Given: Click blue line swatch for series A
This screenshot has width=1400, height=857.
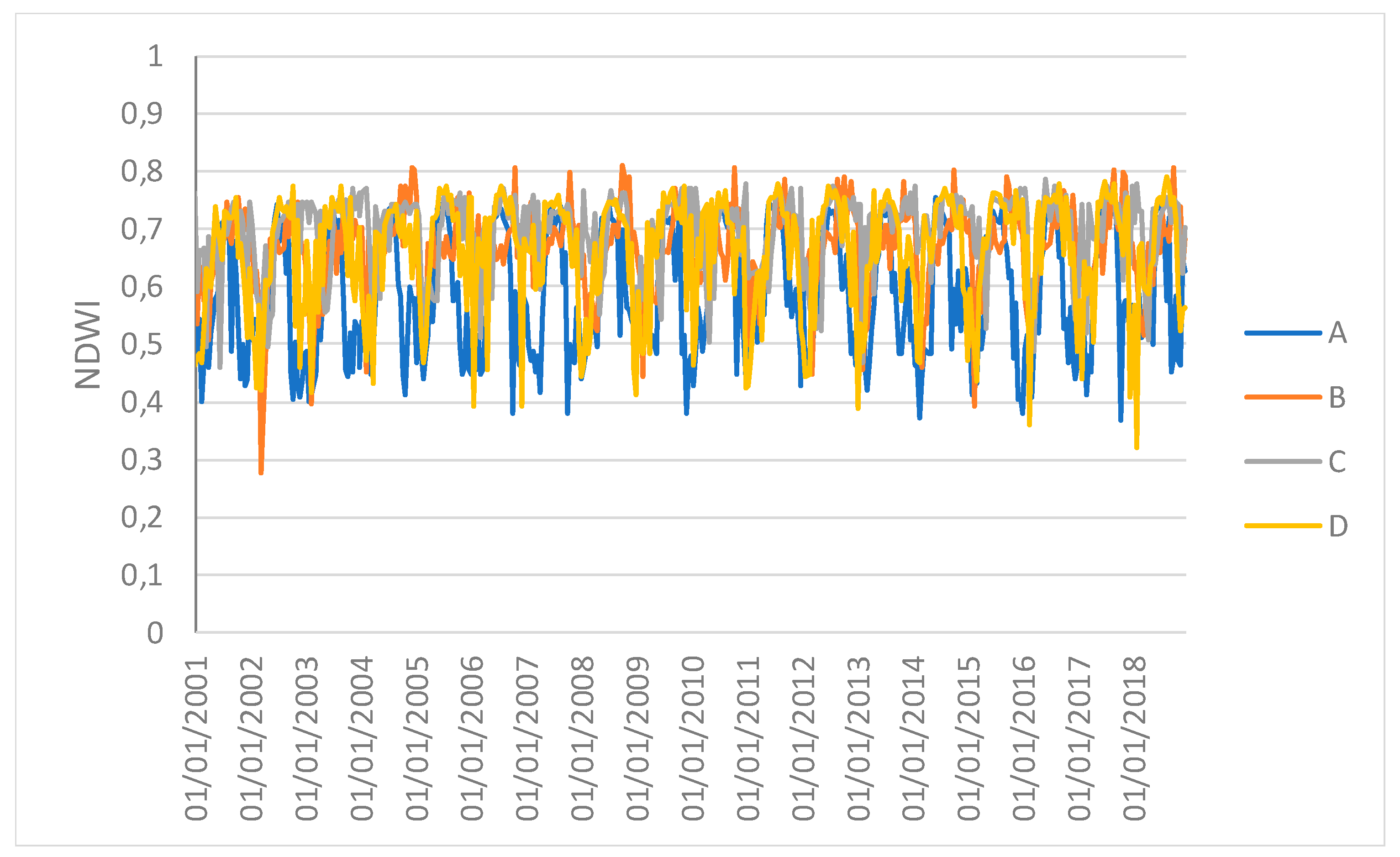Looking at the screenshot, I should click(1282, 333).
